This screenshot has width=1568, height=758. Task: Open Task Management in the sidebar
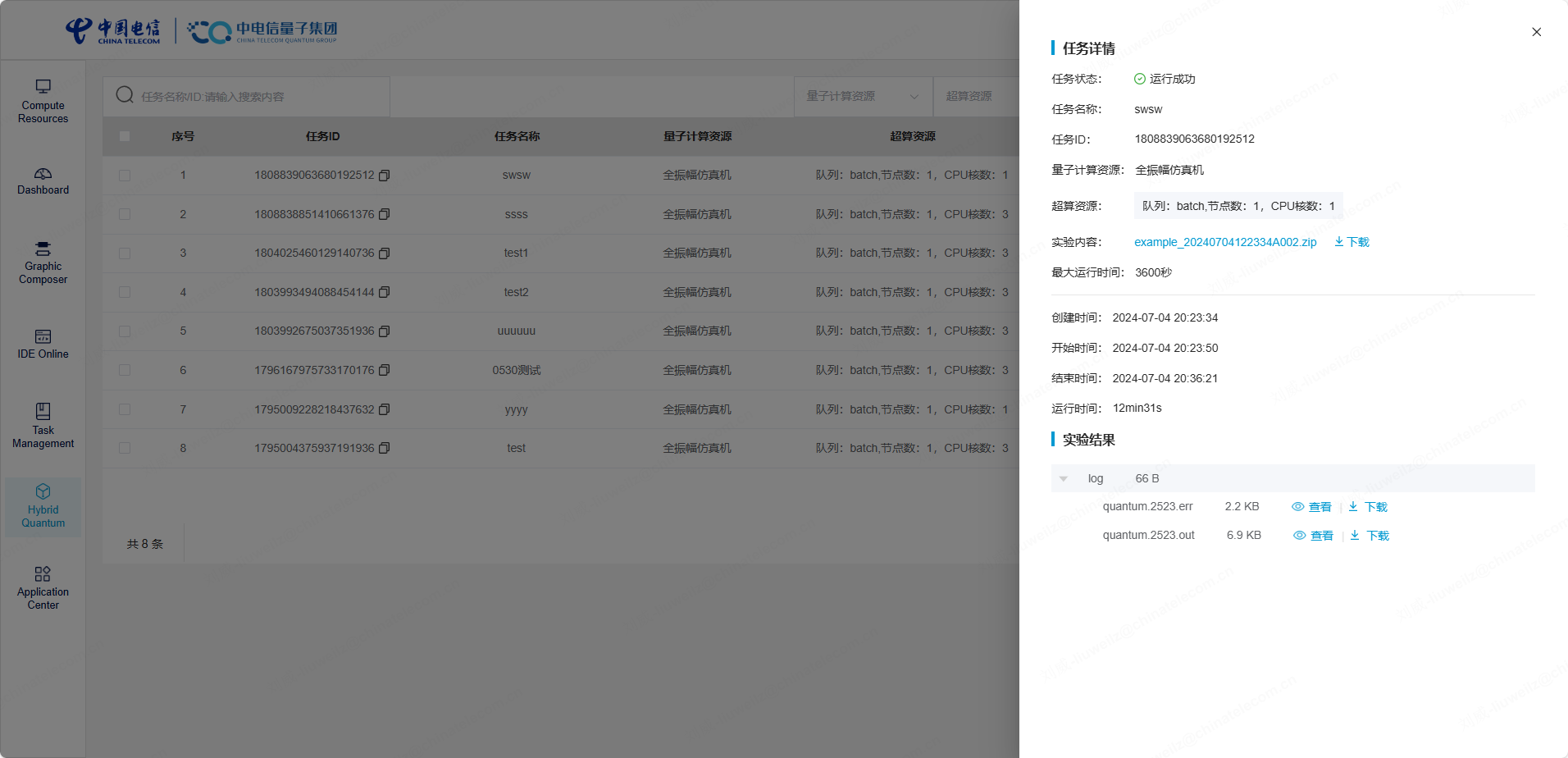[43, 426]
